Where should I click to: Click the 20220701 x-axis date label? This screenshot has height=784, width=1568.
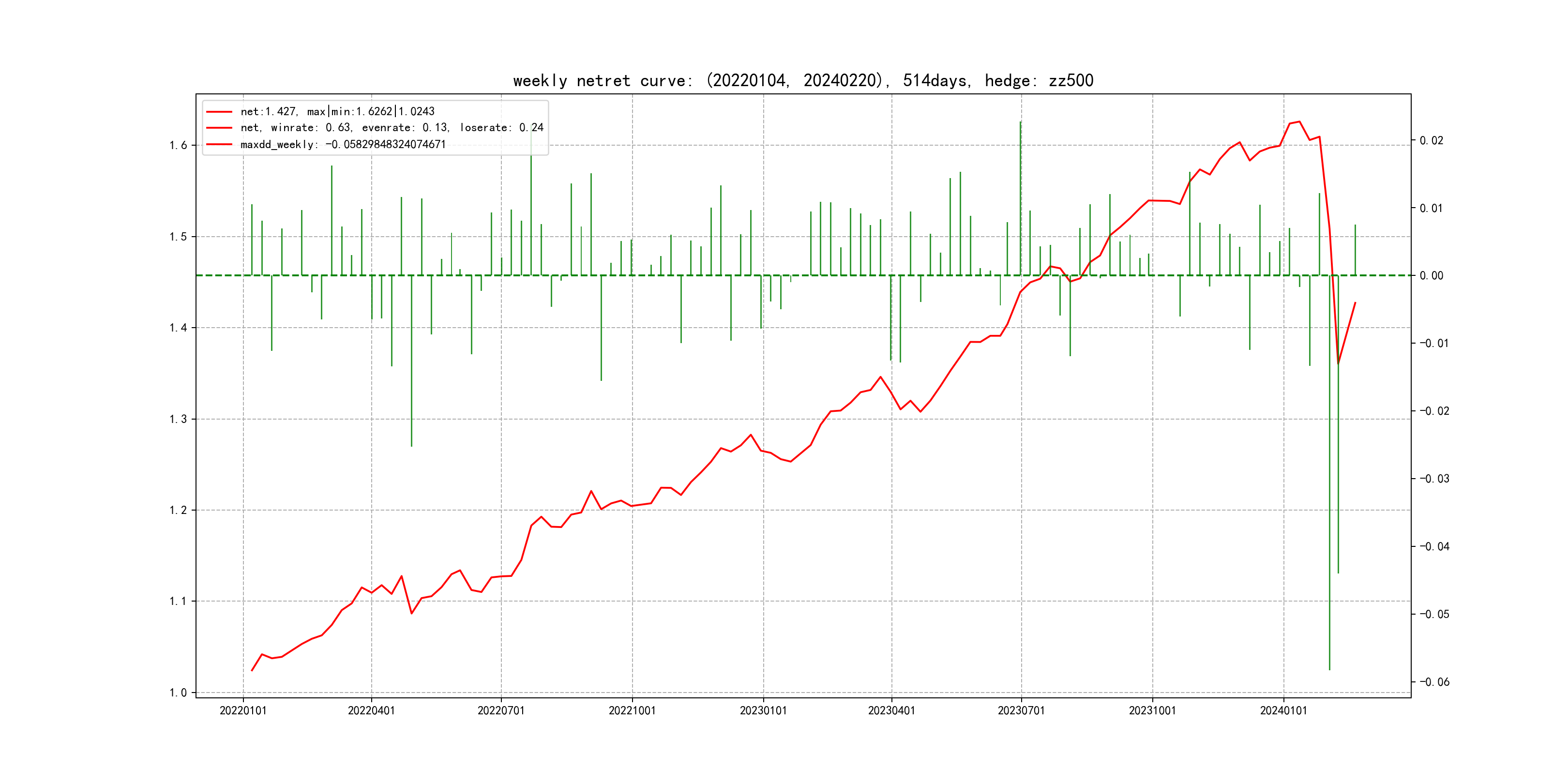coord(501,710)
